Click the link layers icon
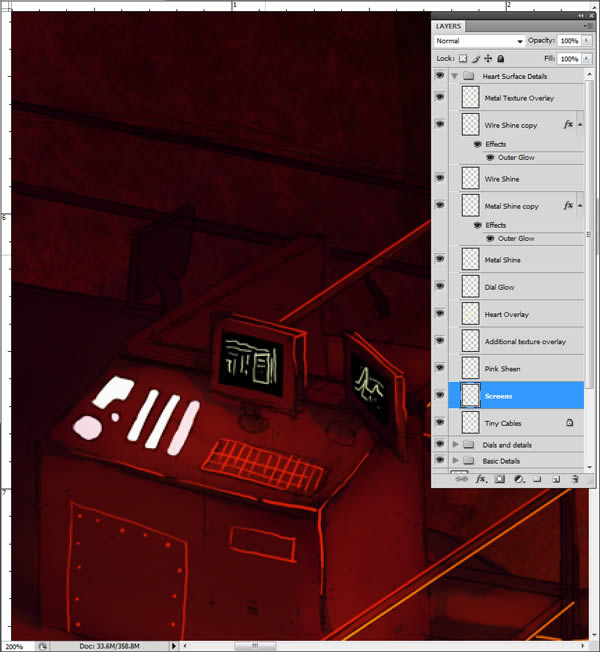The width and height of the screenshot is (600, 652). [461, 479]
